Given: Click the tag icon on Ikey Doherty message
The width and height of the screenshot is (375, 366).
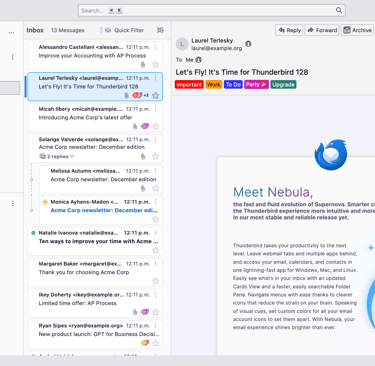Looking at the screenshot, I should (x=145, y=312).
